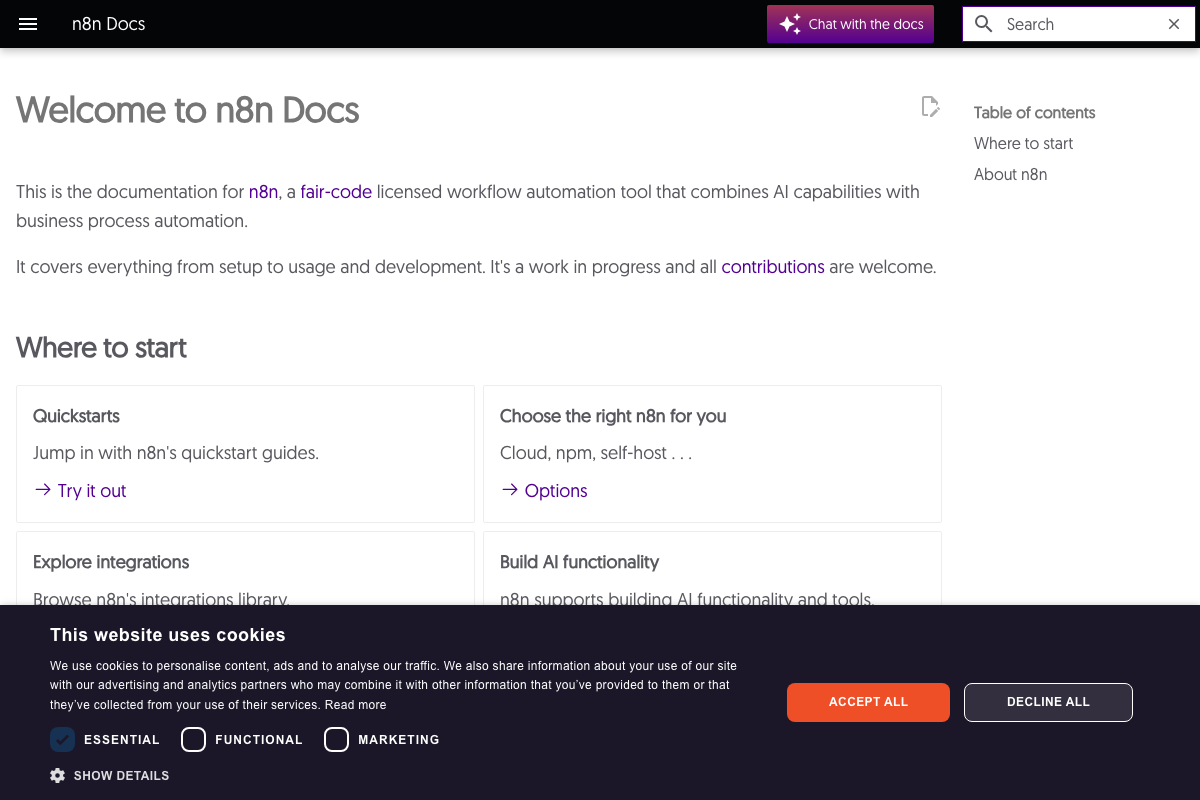Accept all cookies
The height and width of the screenshot is (800, 1200).
[x=868, y=702]
